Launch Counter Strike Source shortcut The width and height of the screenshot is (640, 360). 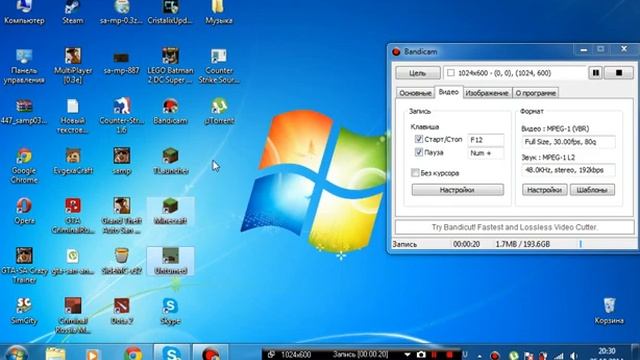pyautogui.click(x=219, y=67)
